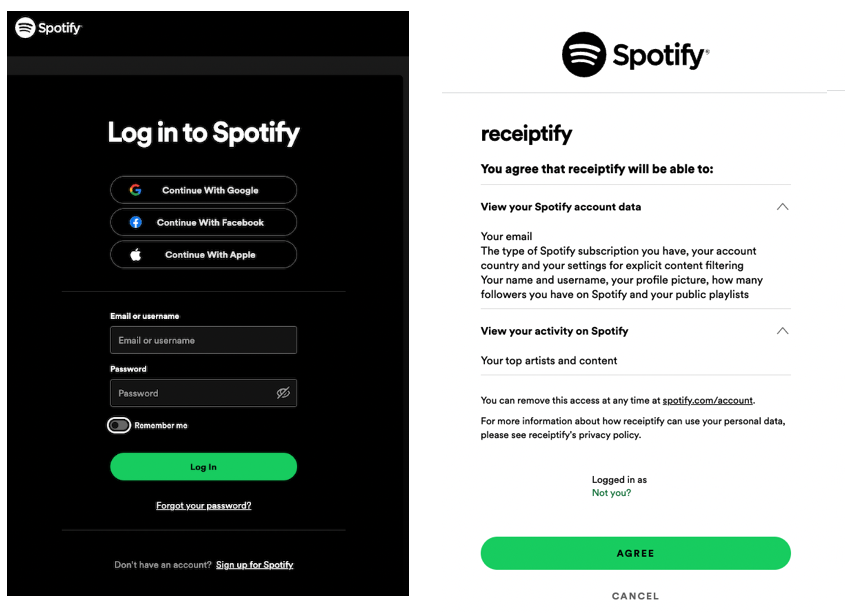The image size is (861, 613).
Task: Select 'Continue With Google' option
Action: pos(203,190)
